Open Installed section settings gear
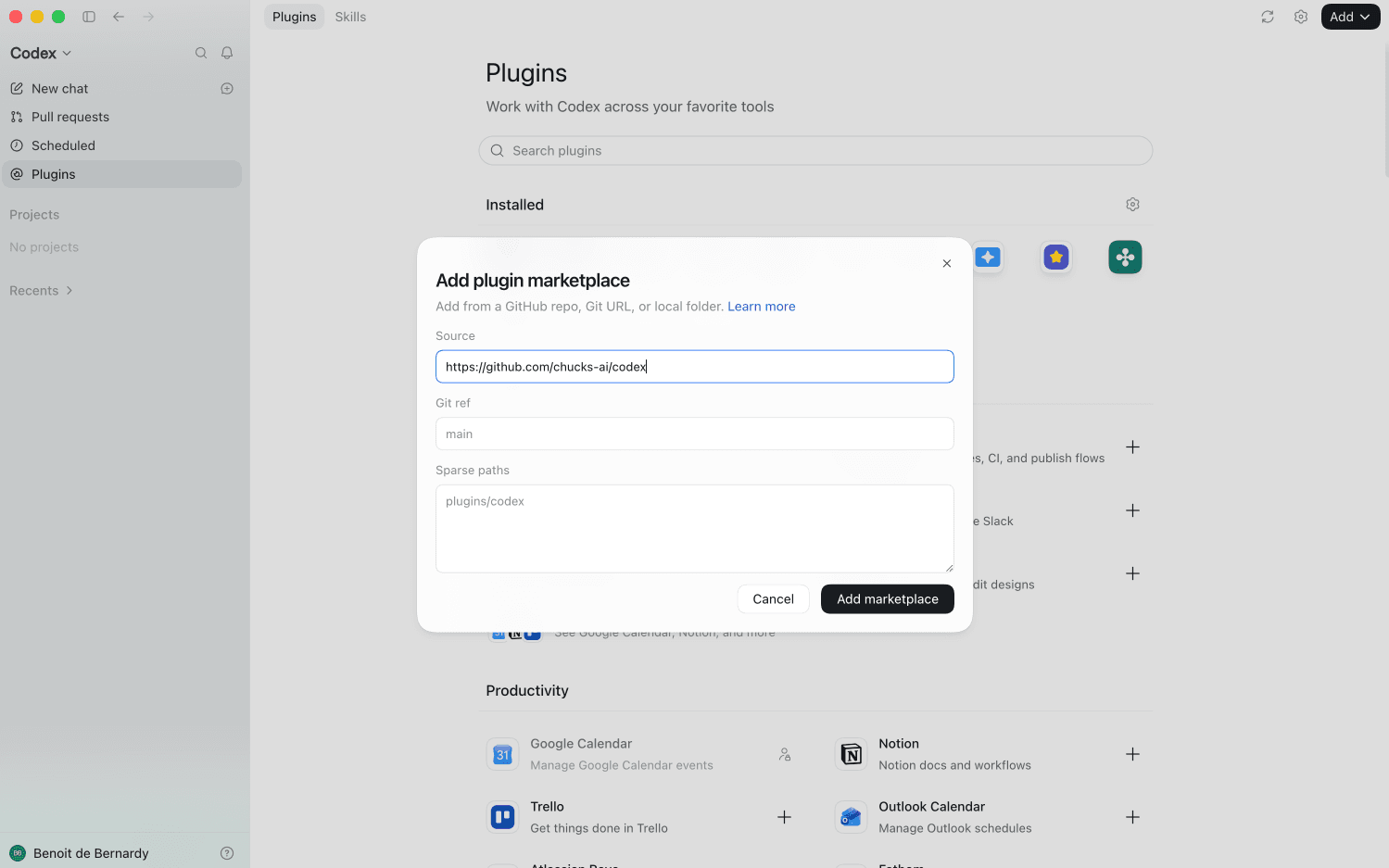The width and height of the screenshot is (1389, 868). coord(1132,205)
